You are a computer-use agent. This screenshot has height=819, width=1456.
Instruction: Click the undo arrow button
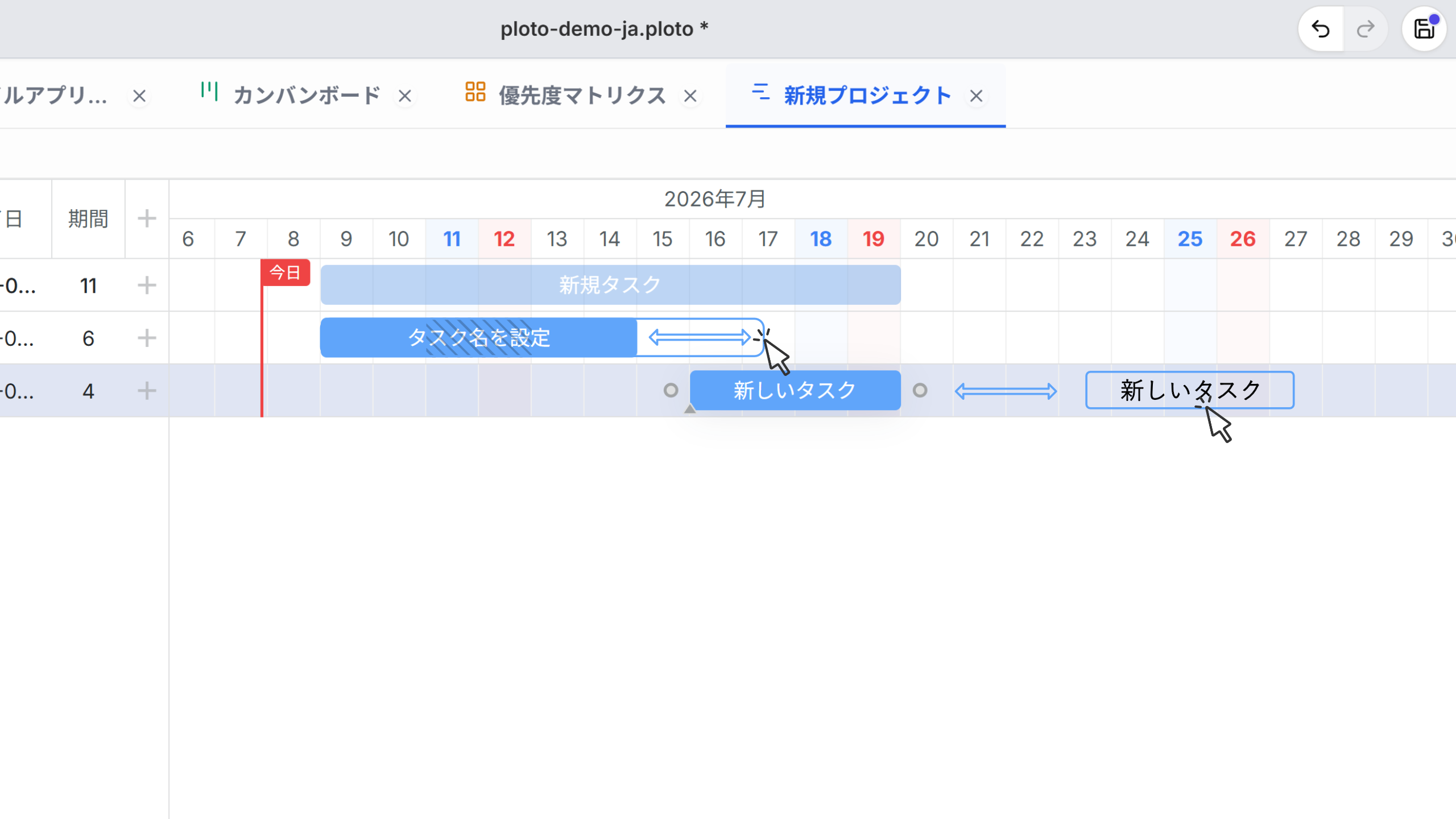pyautogui.click(x=1320, y=29)
